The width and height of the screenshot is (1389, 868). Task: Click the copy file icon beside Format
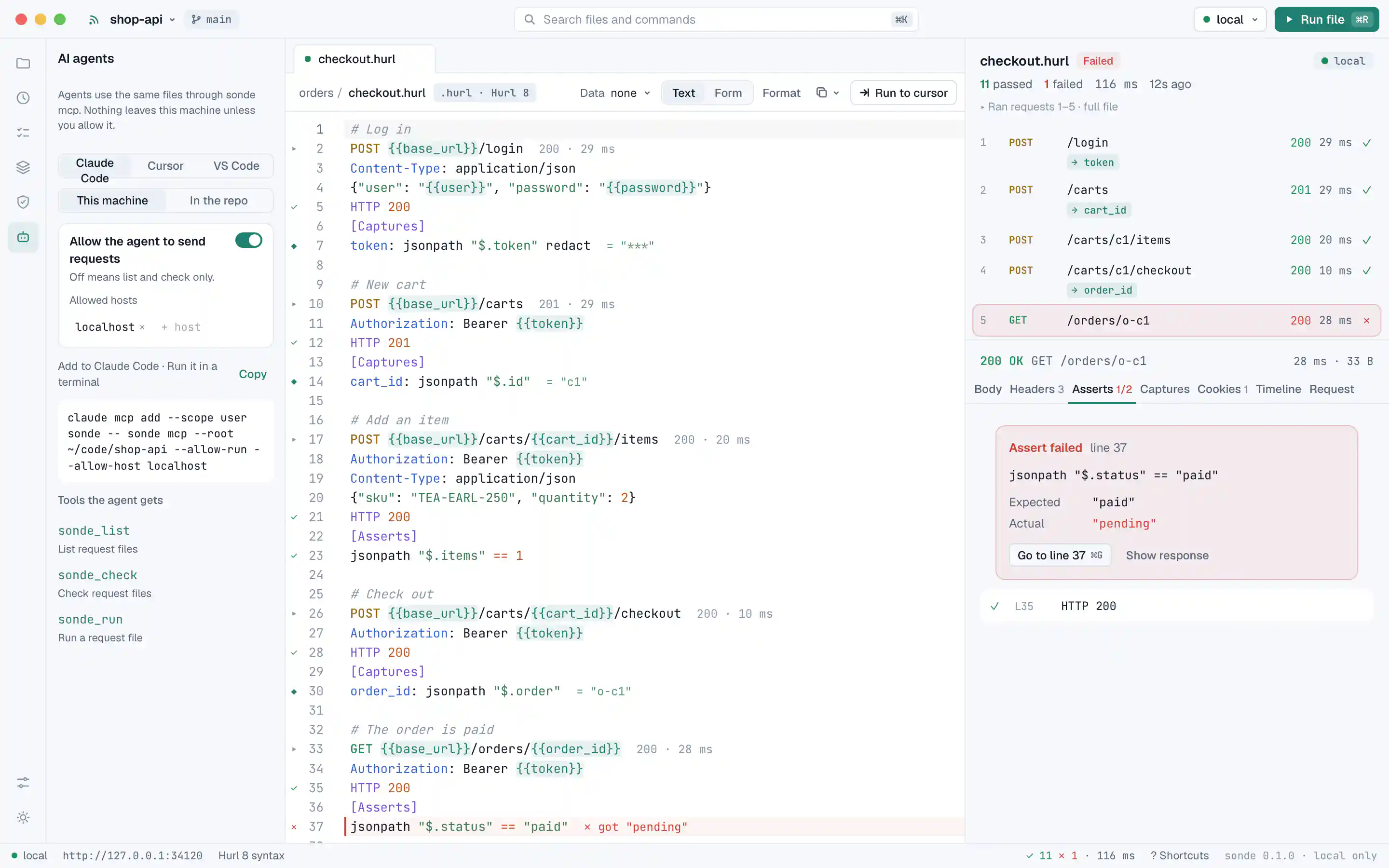point(821,93)
